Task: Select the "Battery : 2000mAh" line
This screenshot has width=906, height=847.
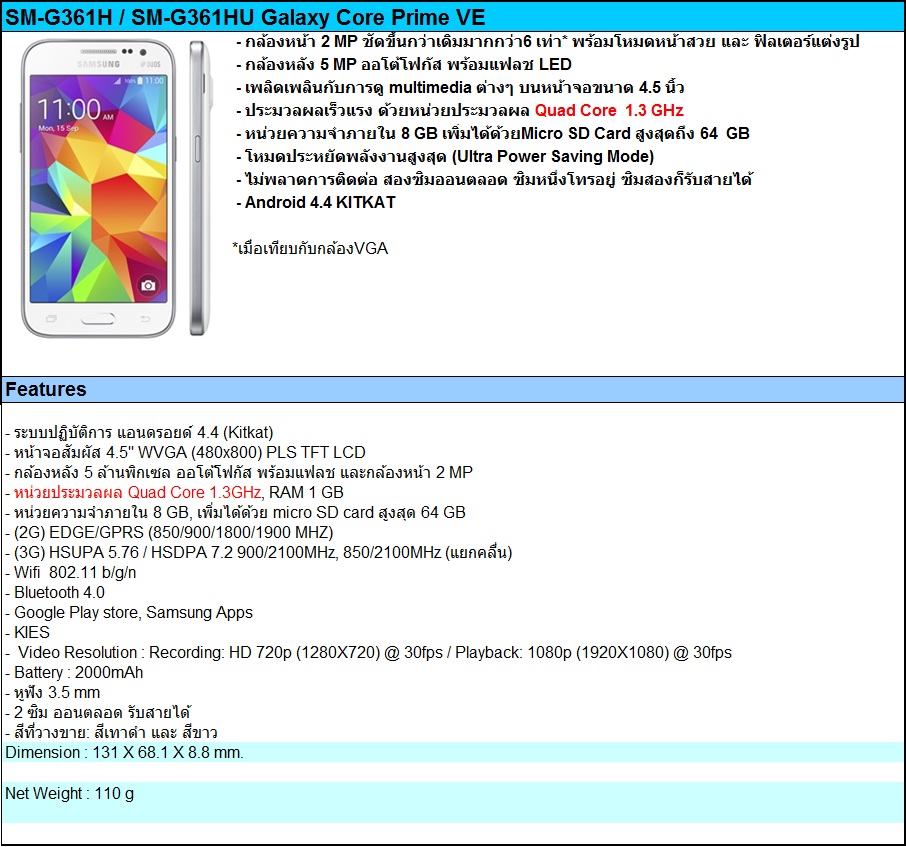Action: click(x=74, y=673)
